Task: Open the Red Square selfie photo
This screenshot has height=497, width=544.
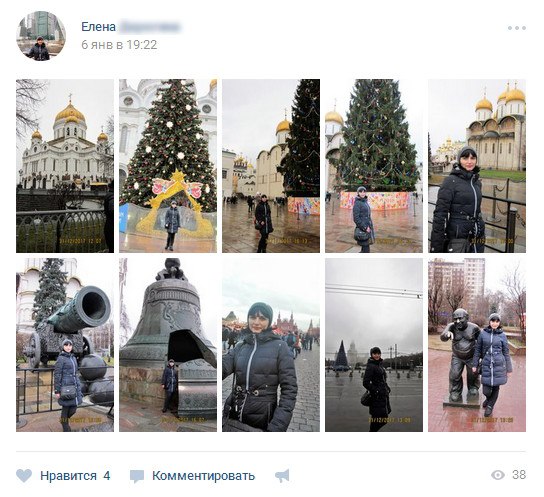Action: point(271,345)
